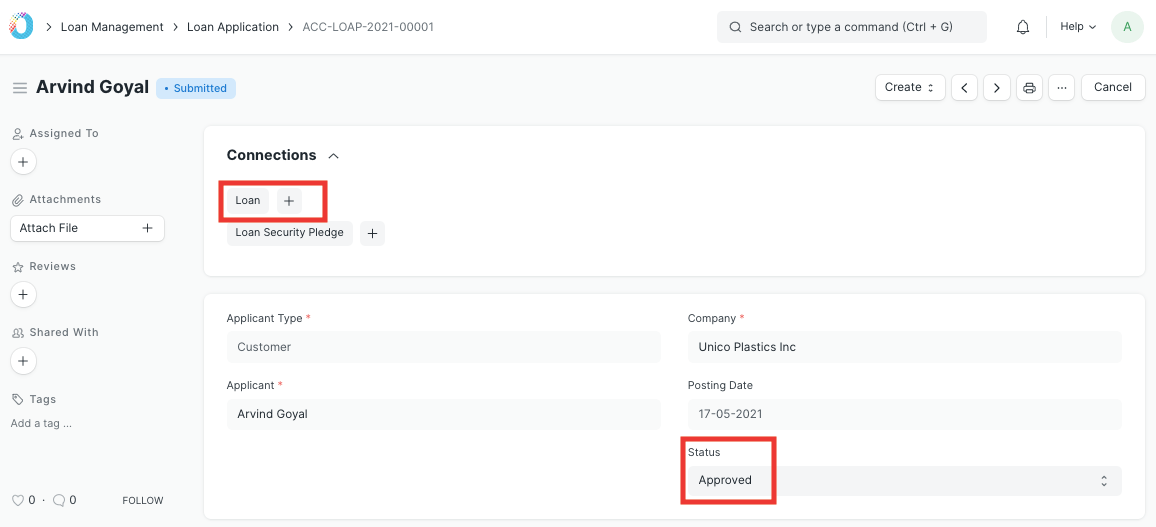Viewport: 1156px width, 527px height.
Task: Add an assignee under Assigned To
Action: [23, 161]
